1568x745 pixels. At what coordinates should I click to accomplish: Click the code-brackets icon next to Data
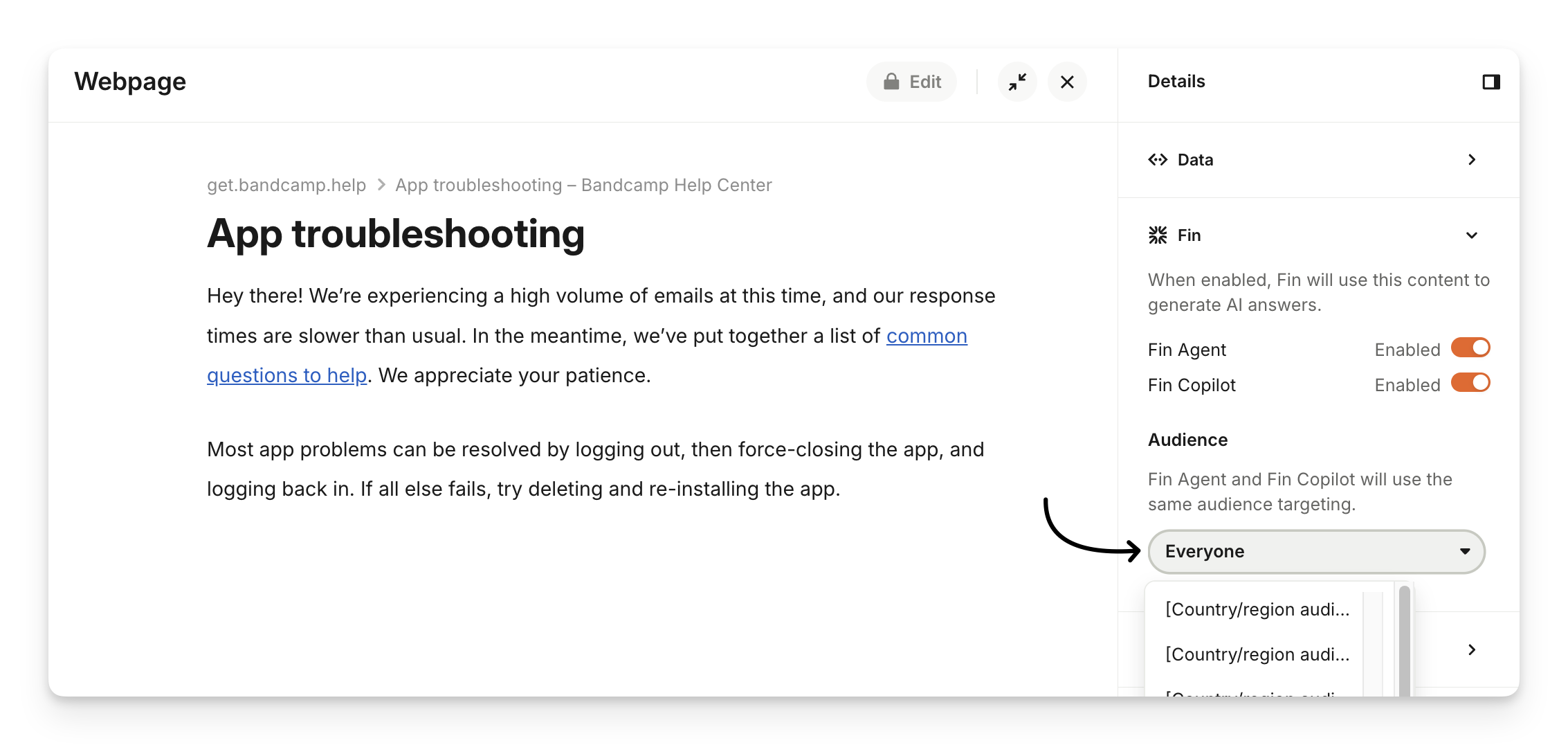(1158, 160)
